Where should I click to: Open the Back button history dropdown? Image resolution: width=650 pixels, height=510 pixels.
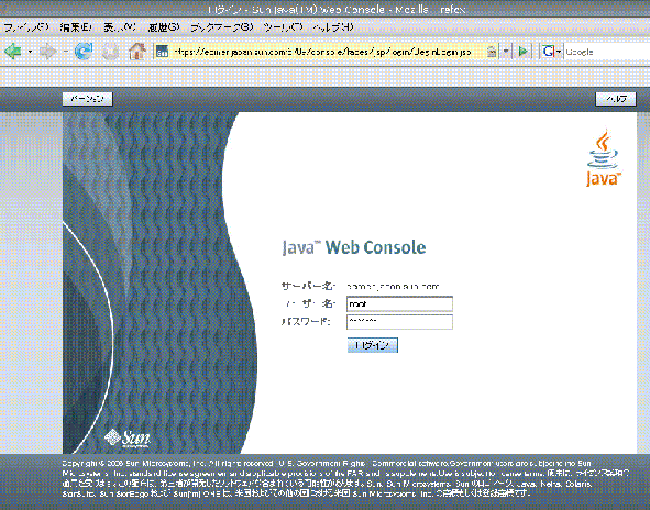tap(30, 52)
